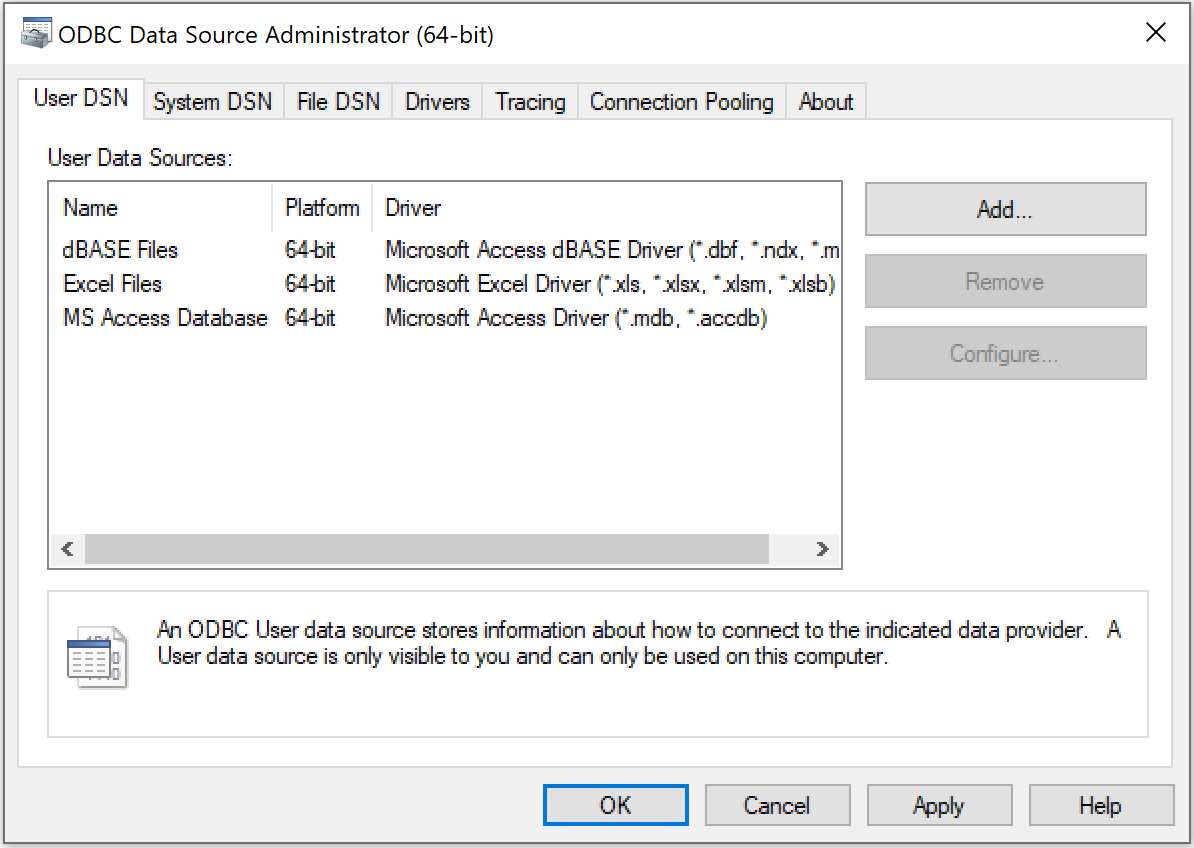Show the Connection Pooling tab
Screen dimensions: 1194x848
click(x=681, y=102)
